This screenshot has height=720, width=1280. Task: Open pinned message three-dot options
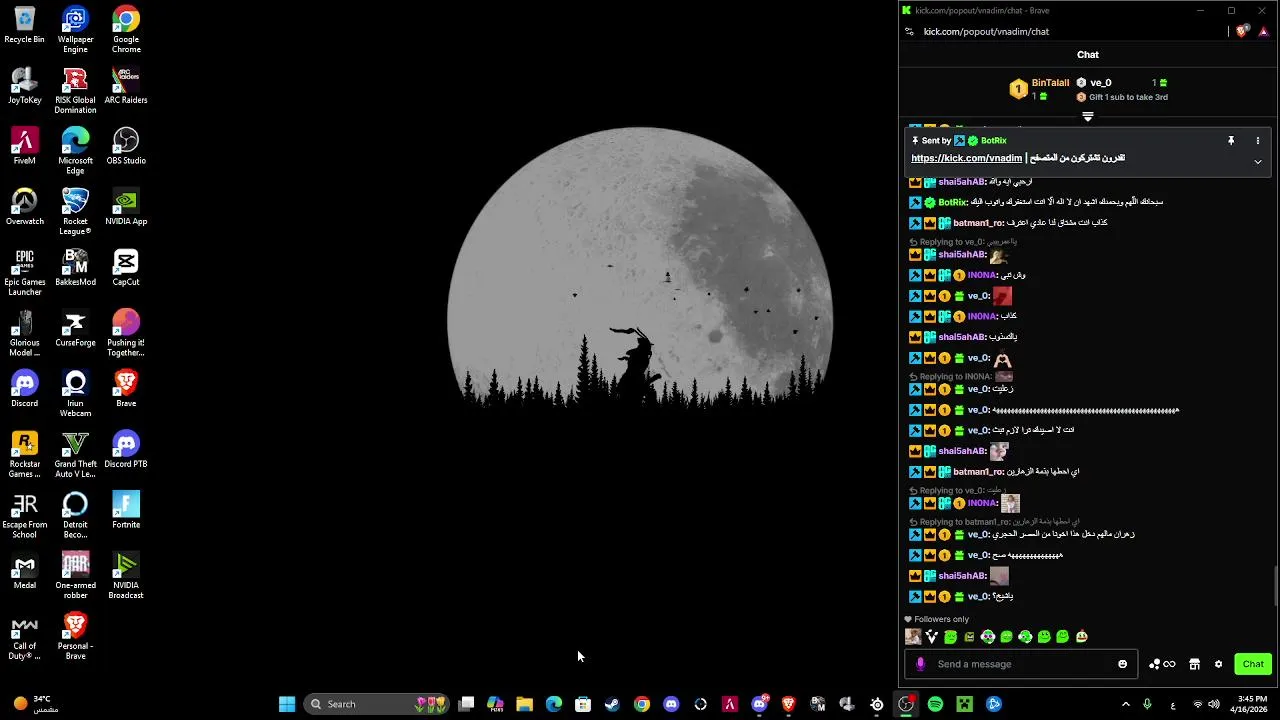[1258, 141]
